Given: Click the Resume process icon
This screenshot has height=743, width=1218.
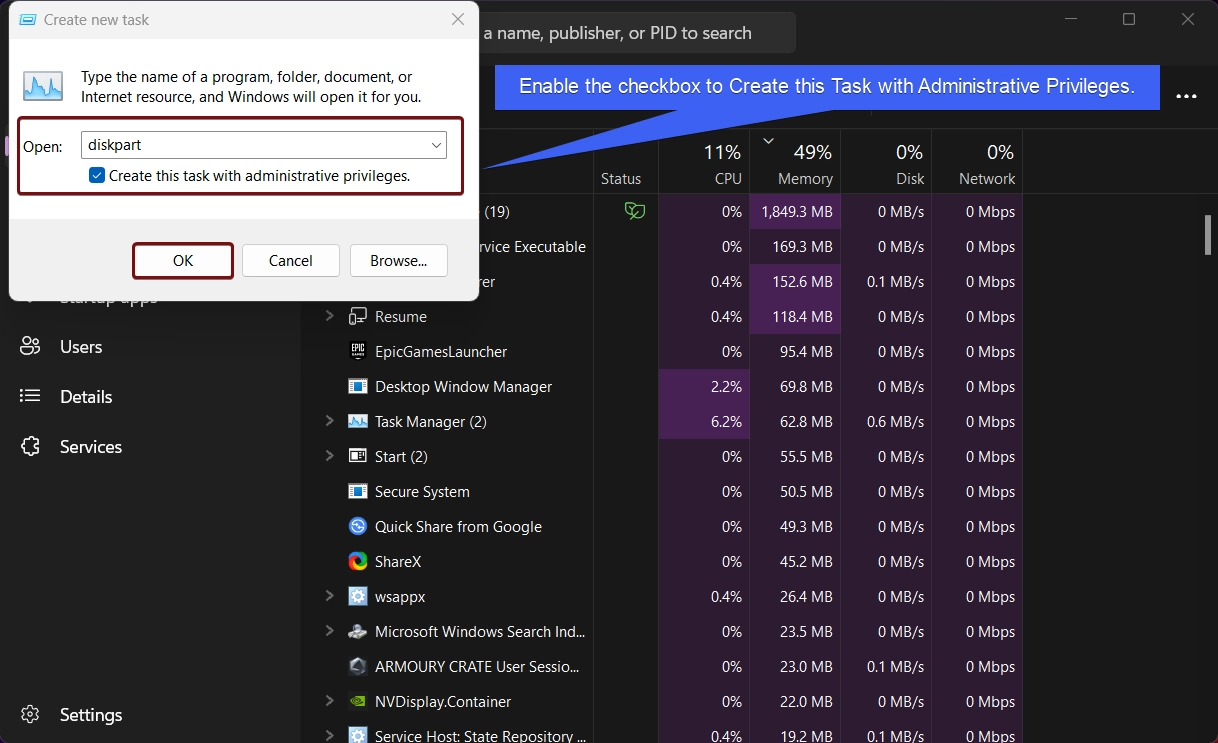Looking at the screenshot, I should pos(358,317).
